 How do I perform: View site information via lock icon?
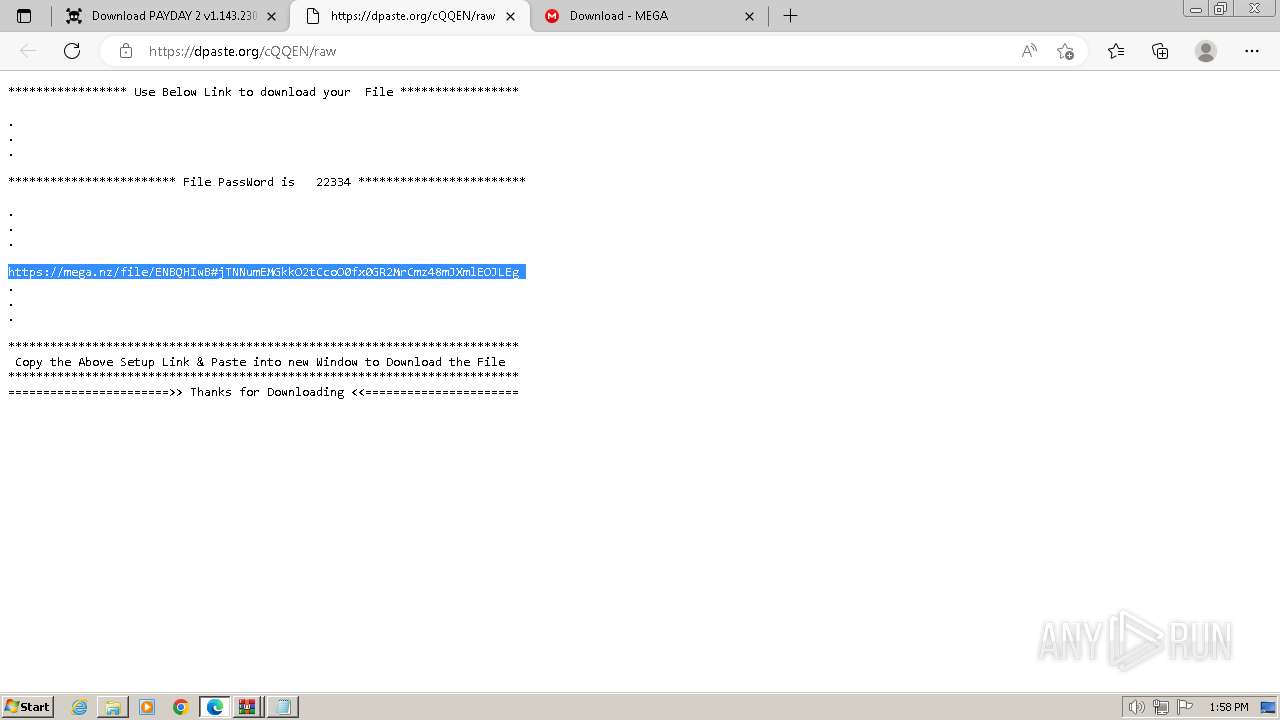(125, 51)
